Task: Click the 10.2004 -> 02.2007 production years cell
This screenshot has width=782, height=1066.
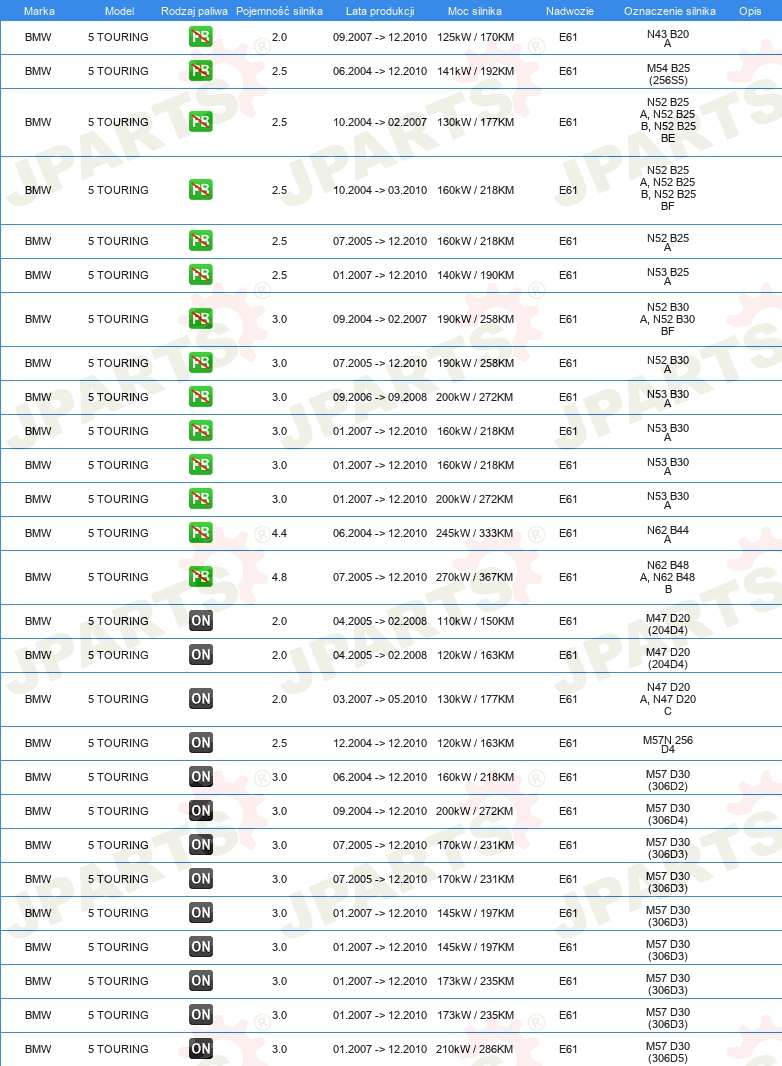Action: 380,122
